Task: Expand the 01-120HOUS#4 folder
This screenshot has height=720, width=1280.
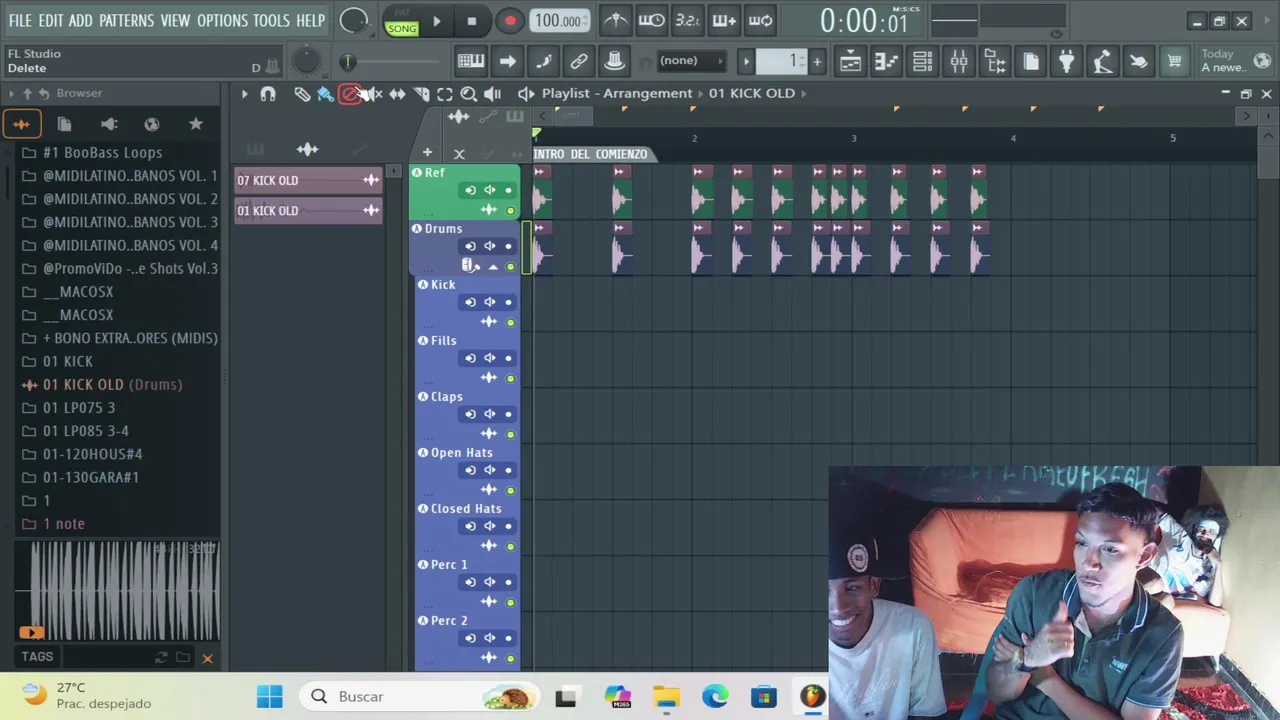Action: tap(92, 454)
